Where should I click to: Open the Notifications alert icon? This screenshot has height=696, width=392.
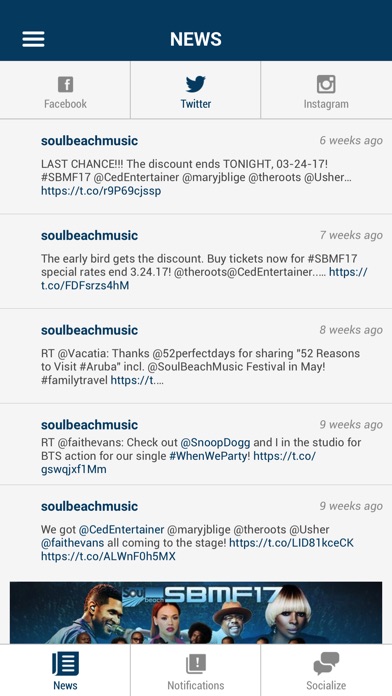click(195, 664)
